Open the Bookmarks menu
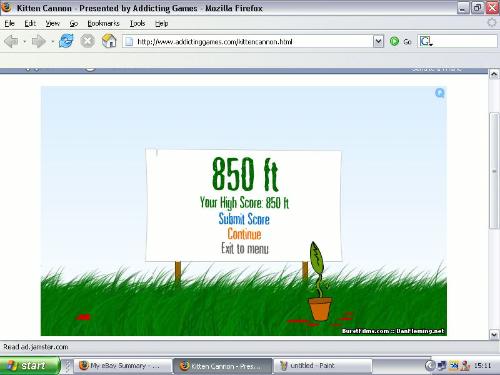Viewport: 500px width, 375px height. 103,23
